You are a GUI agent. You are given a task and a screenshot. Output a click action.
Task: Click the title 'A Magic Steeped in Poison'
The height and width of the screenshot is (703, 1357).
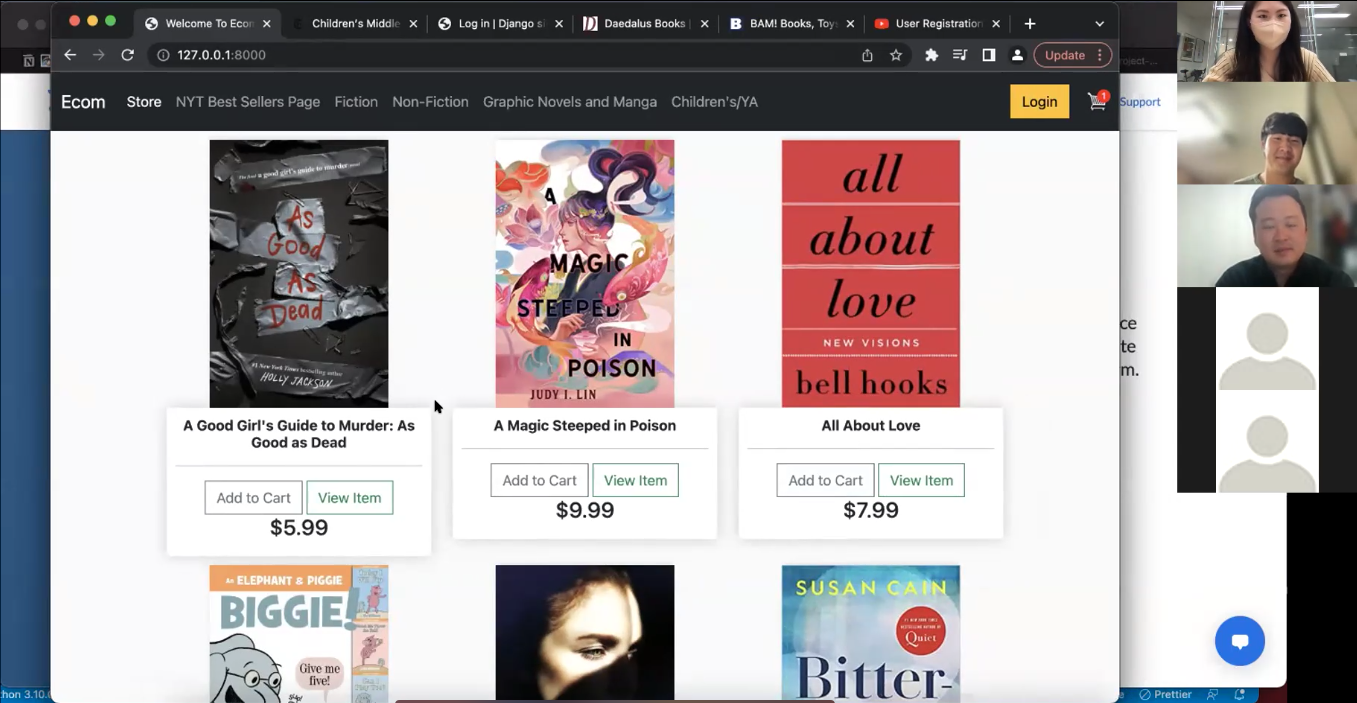click(x=585, y=425)
